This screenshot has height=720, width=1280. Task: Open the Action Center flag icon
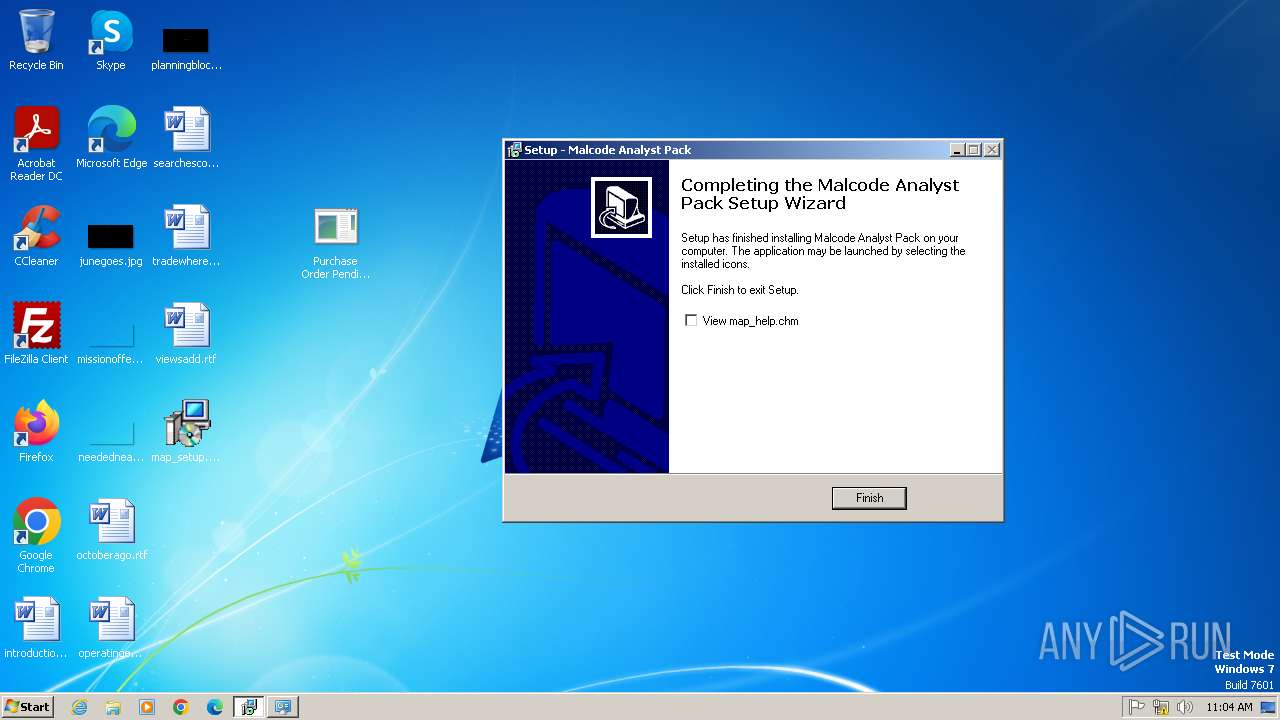[1137, 707]
